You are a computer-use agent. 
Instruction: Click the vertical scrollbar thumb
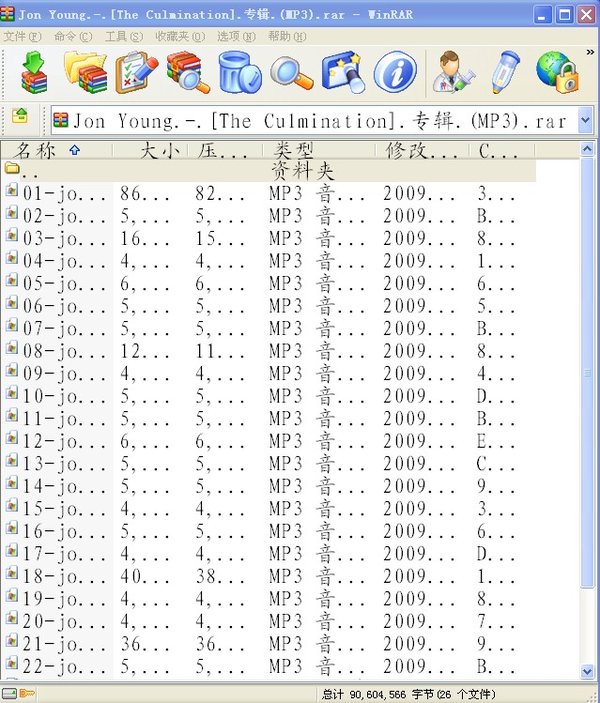point(587,372)
